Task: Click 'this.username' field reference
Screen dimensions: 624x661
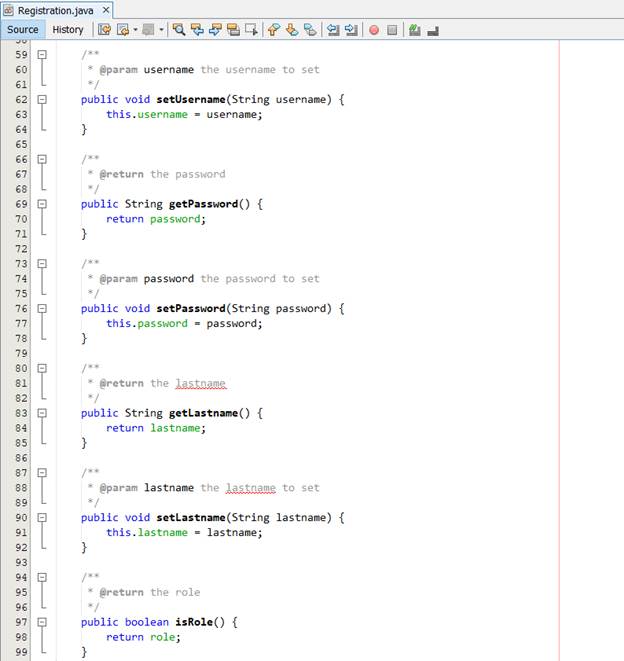Action: [x=147, y=115]
